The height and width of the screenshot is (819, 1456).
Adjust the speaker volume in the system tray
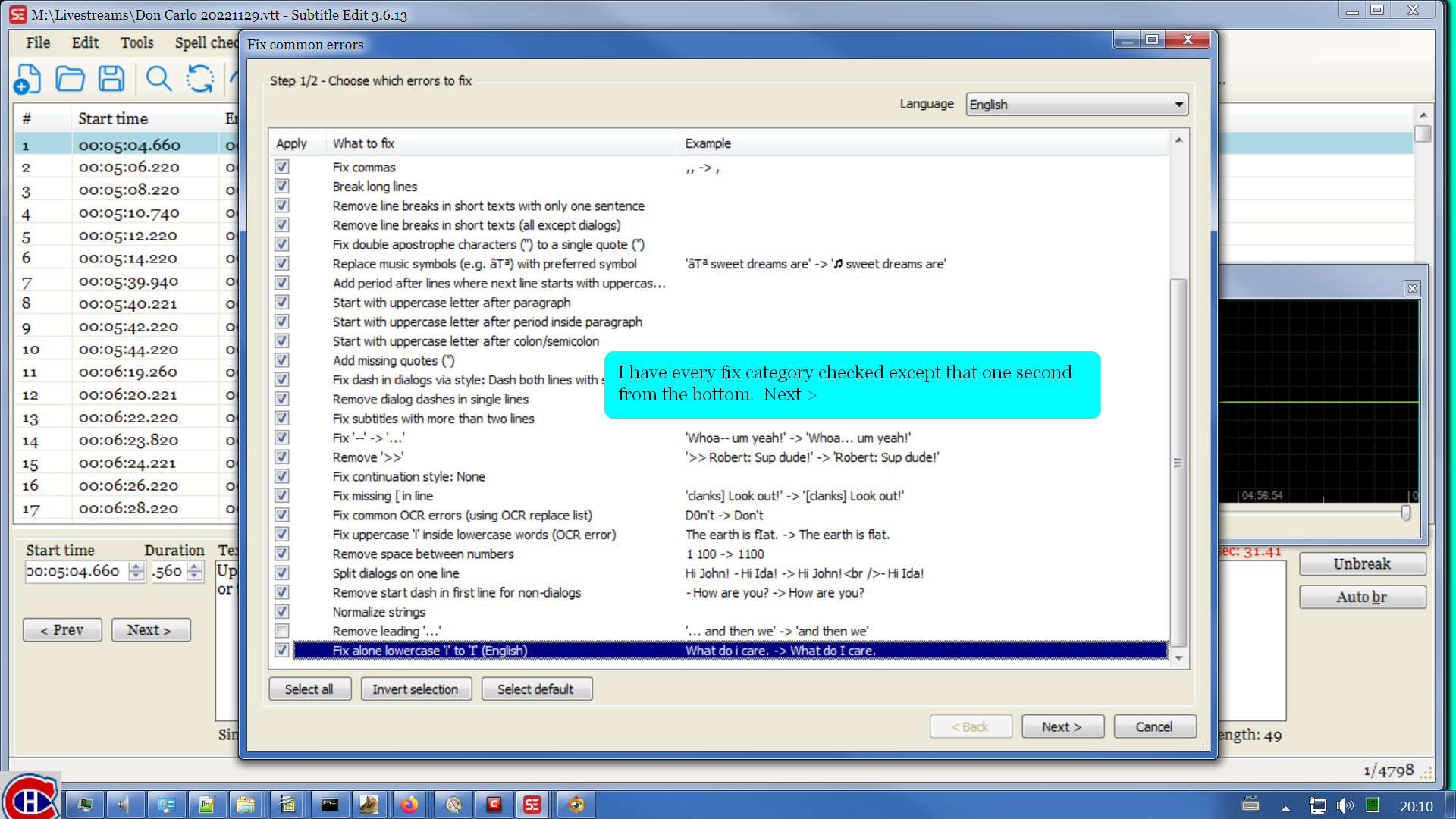coord(1344,805)
